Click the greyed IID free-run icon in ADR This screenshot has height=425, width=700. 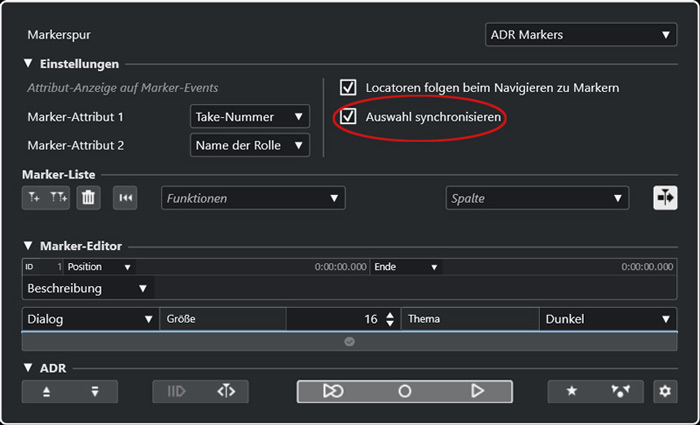[x=176, y=392]
